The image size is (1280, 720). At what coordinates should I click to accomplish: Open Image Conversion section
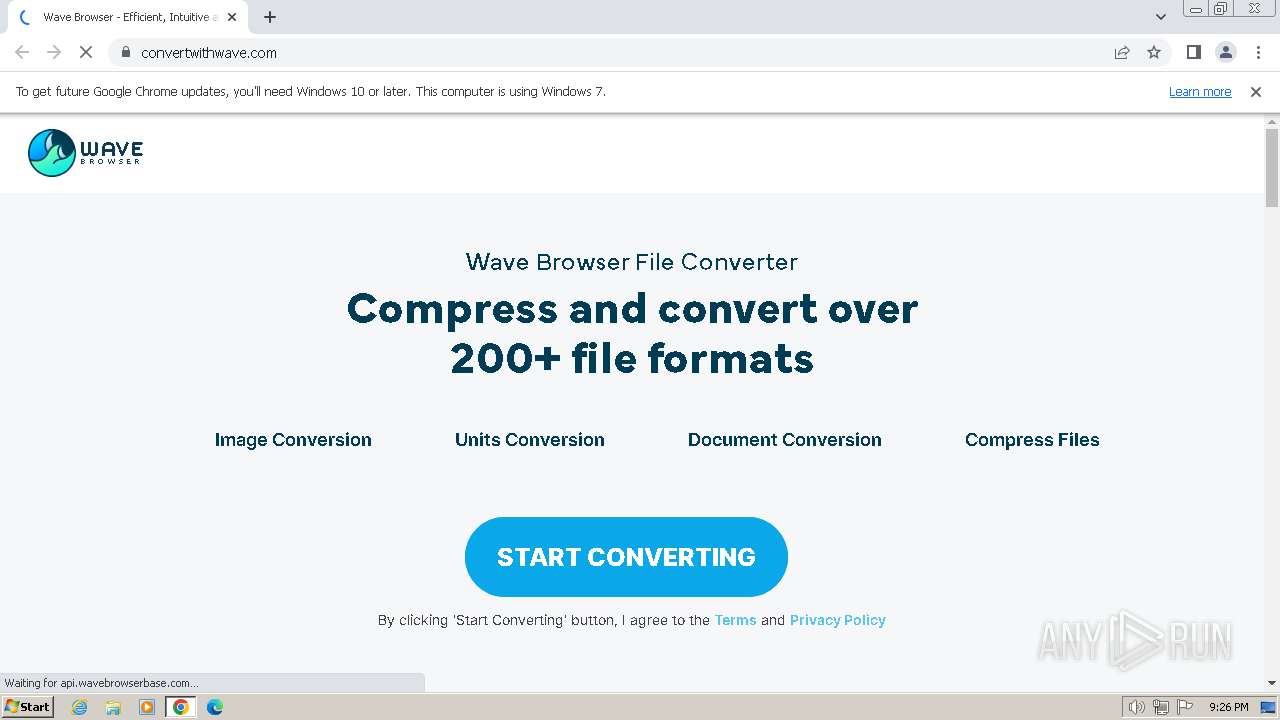click(x=293, y=440)
